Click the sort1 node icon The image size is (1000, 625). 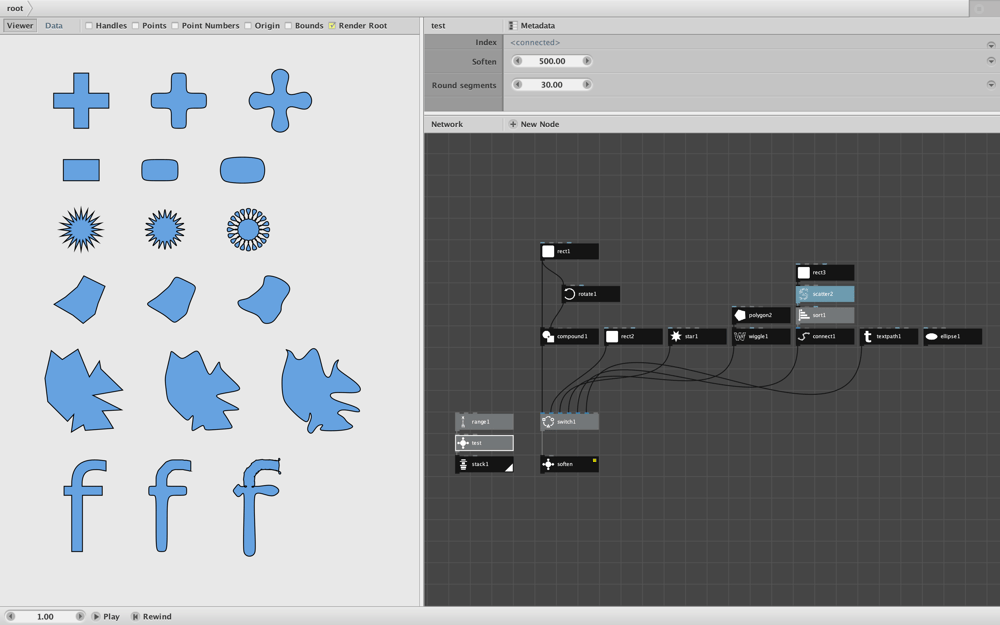[x=804, y=315]
